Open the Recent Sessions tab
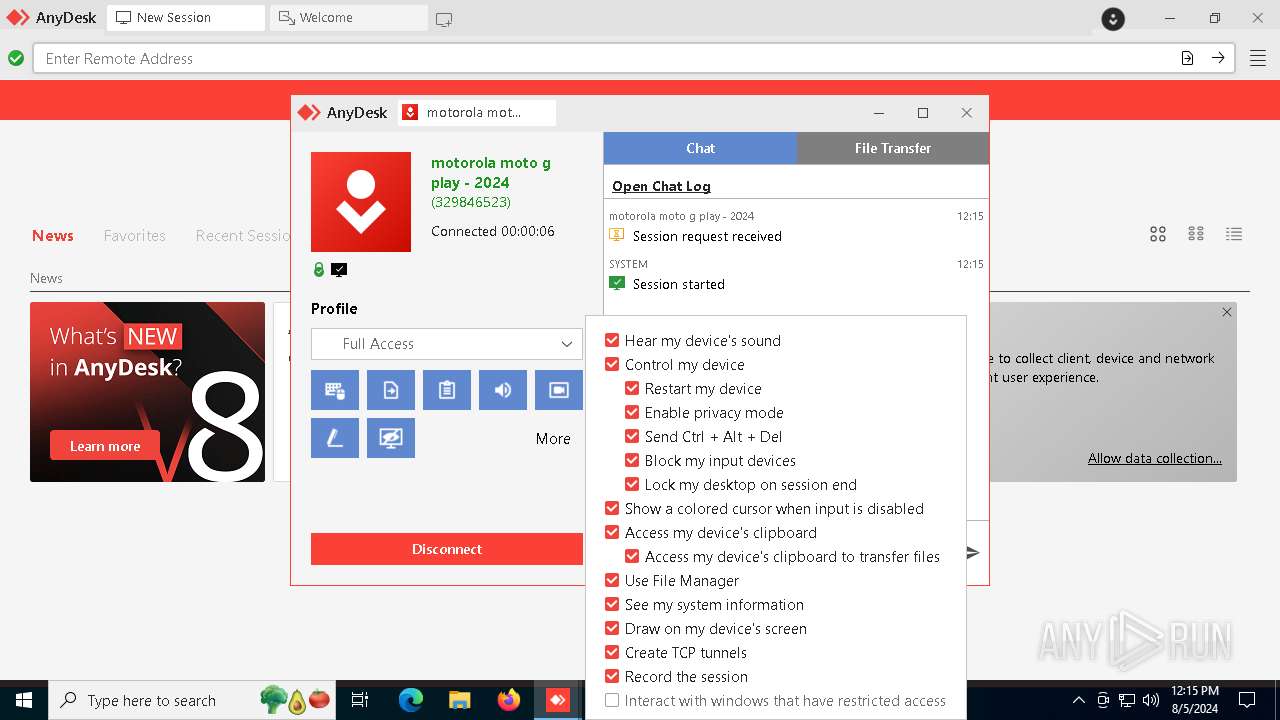 pos(243,235)
